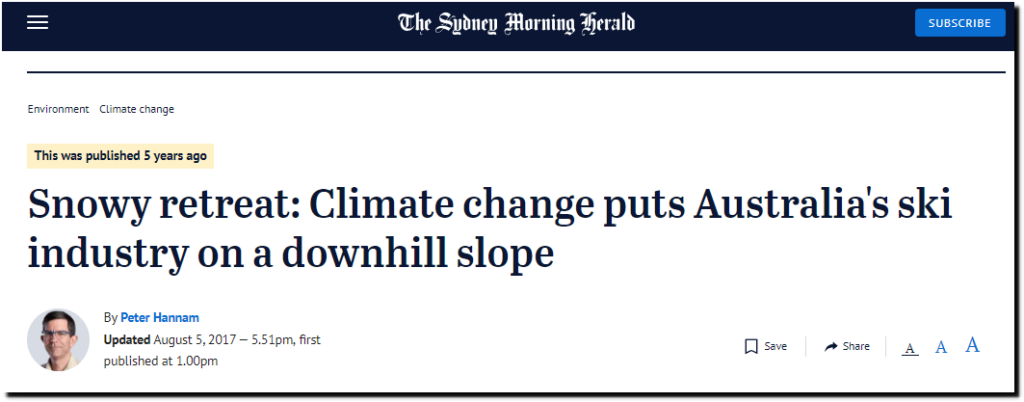Select the largest A text size
Viewport: 1024px width, 402px height.
click(972, 345)
